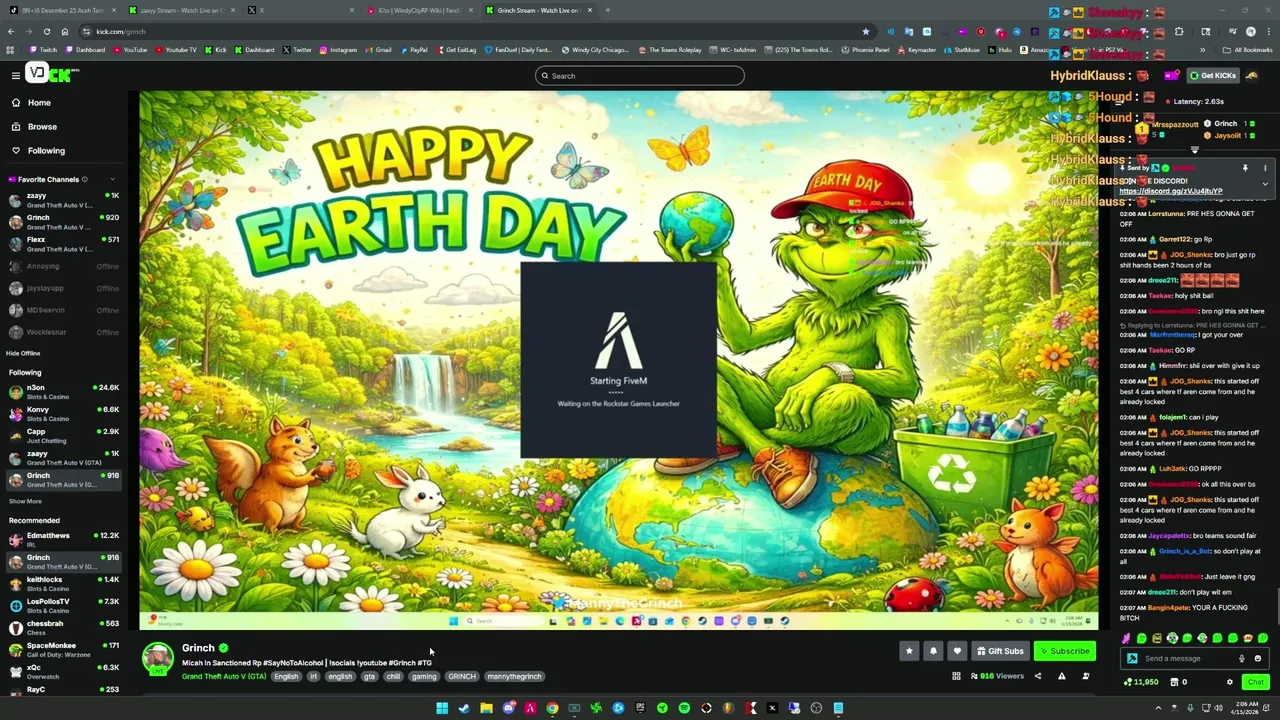Open Steam from the taskbar

464,708
